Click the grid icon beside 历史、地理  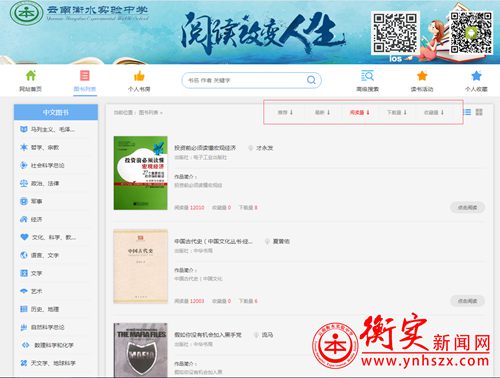click(23, 309)
